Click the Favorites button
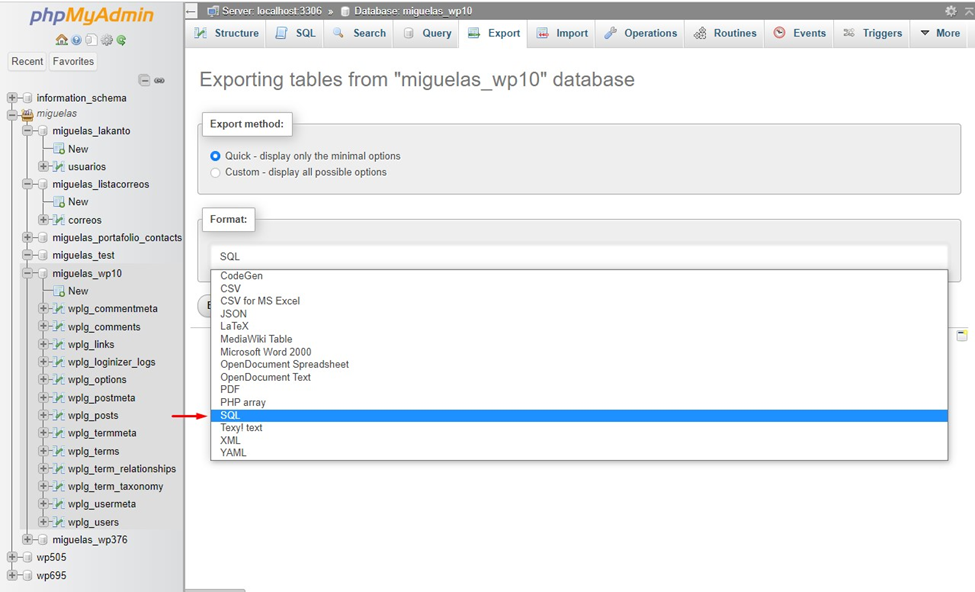This screenshot has height=592, width=975. (73, 62)
